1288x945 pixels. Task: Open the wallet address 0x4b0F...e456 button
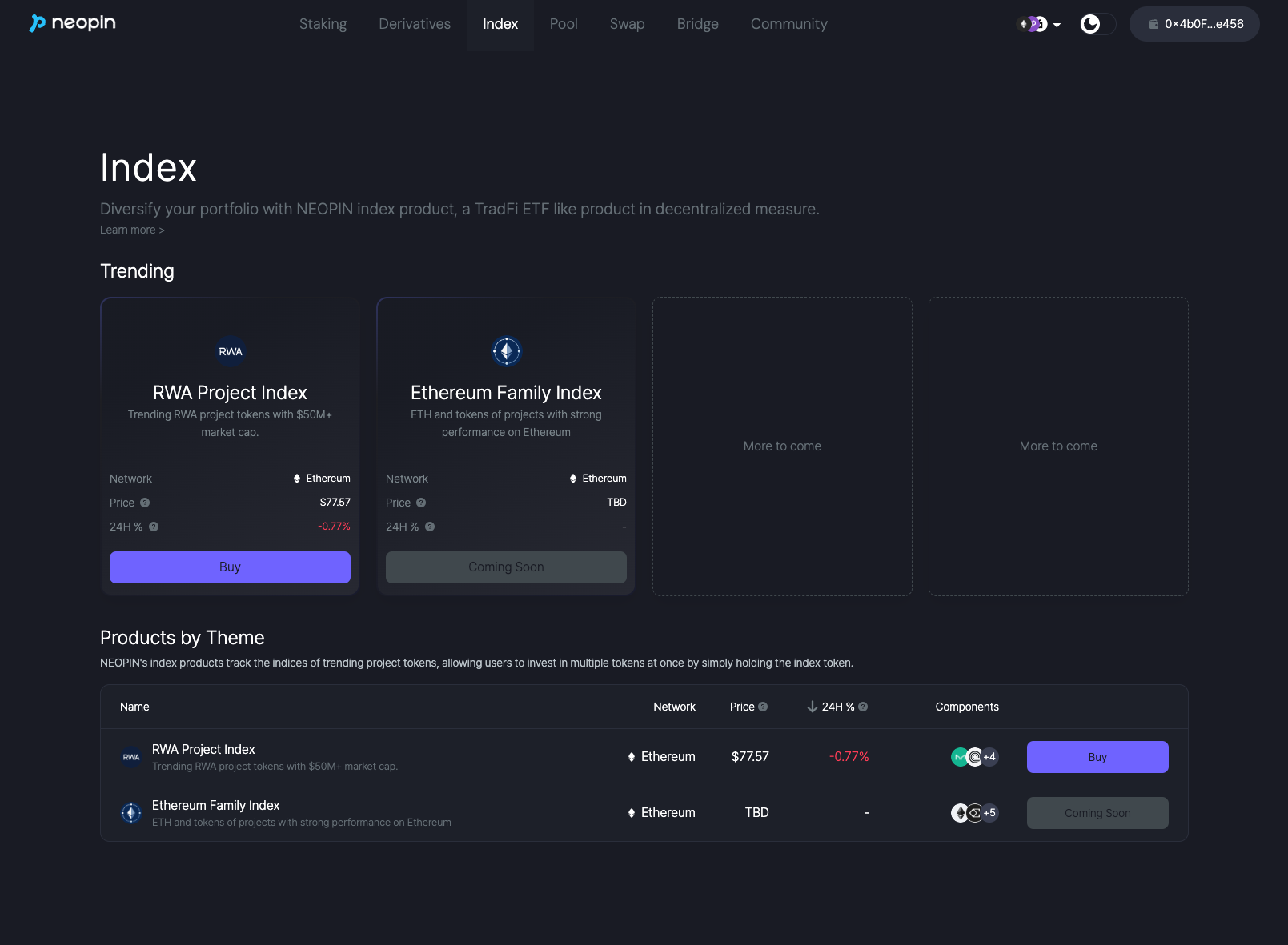pyautogui.click(x=1194, y=24)
